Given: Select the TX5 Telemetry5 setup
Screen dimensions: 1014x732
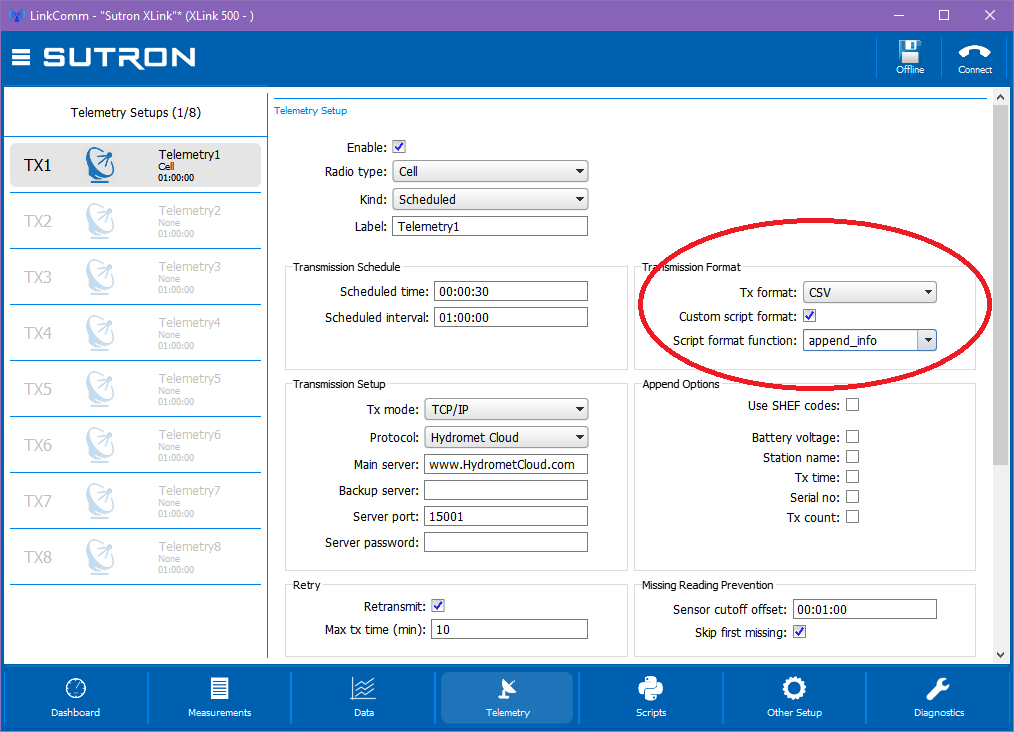Looking at the screenshot, I should point(135,389).
